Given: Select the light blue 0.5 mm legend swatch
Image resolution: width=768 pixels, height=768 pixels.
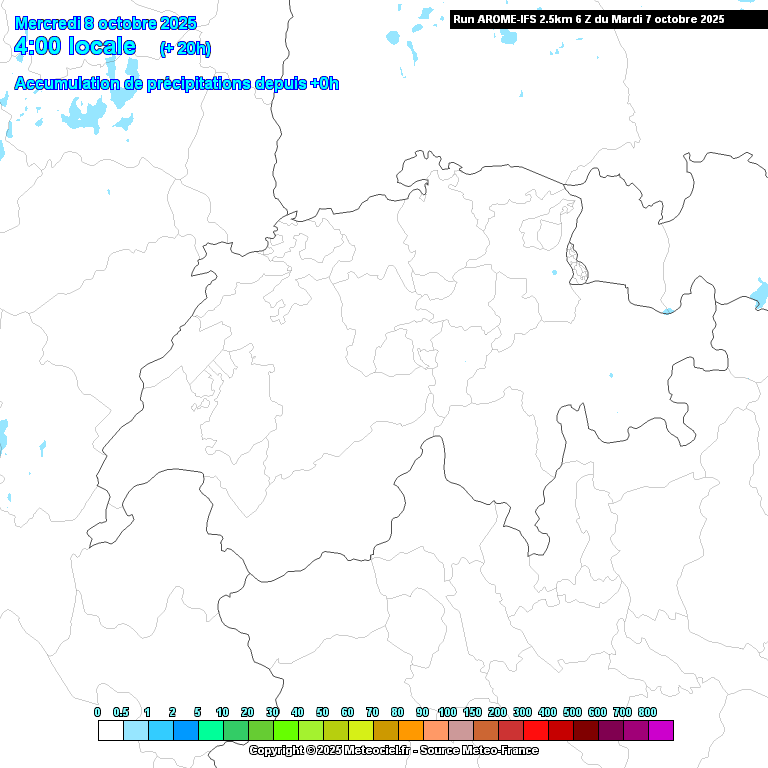Looking at the screenshot, I should click(x=135, y=731).
